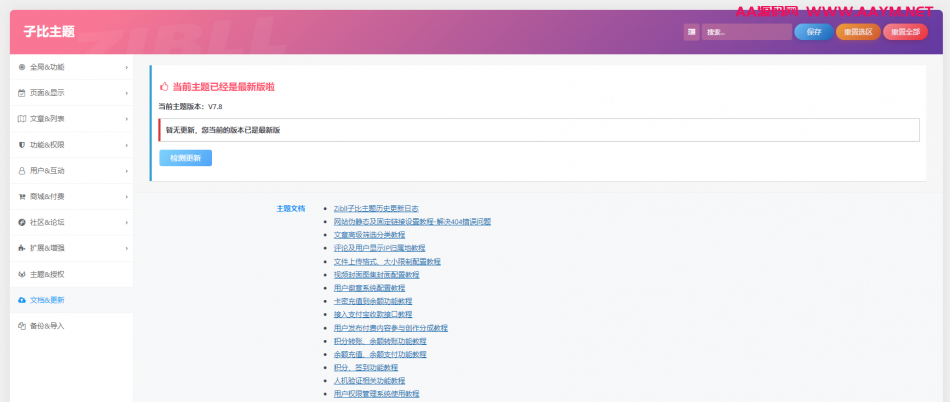
Task: Focus the 搜索 search field
Action: click(746, 32)
